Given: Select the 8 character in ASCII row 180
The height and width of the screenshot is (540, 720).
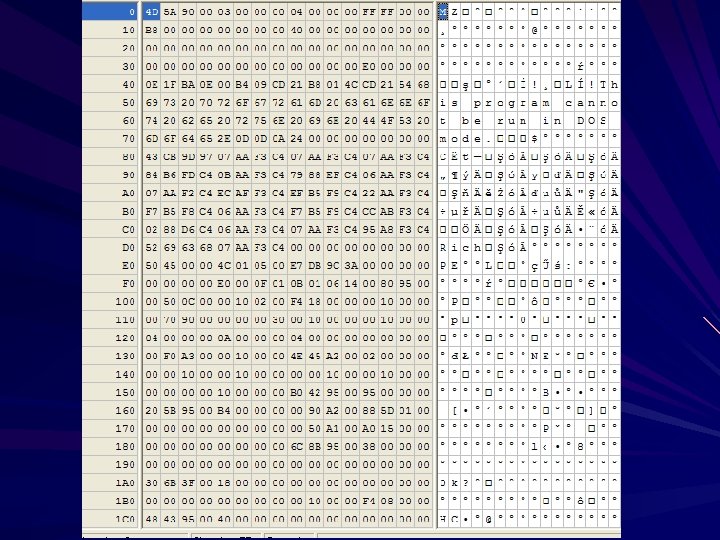Looking at the screenshot, I should (580, 447).
